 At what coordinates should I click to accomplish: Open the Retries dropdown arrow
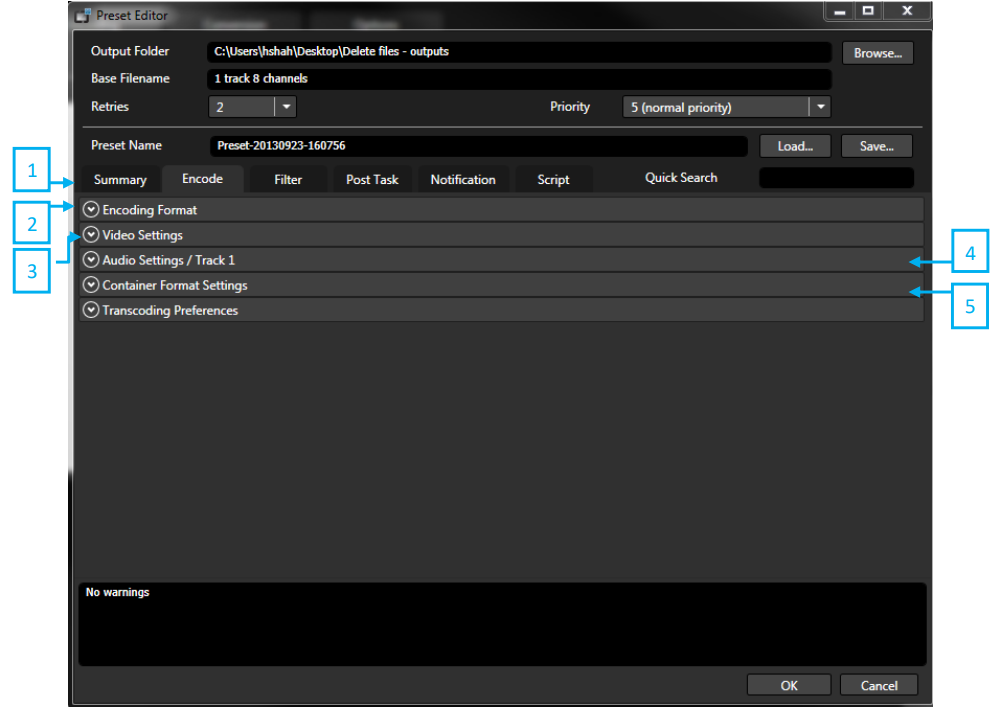coord(285,106)
